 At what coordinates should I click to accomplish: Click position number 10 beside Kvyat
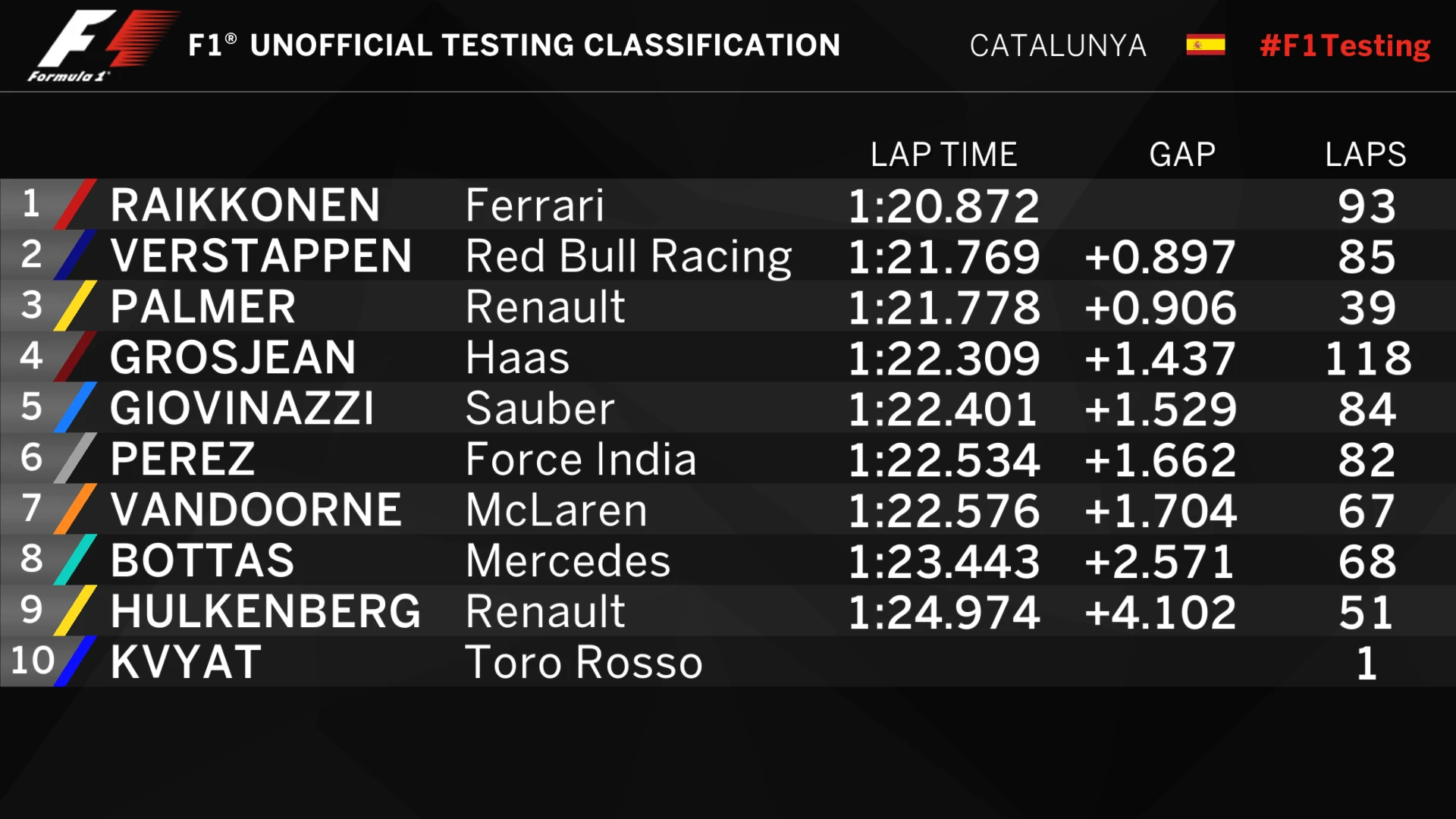pyautogui.click(x=33, y=661)
